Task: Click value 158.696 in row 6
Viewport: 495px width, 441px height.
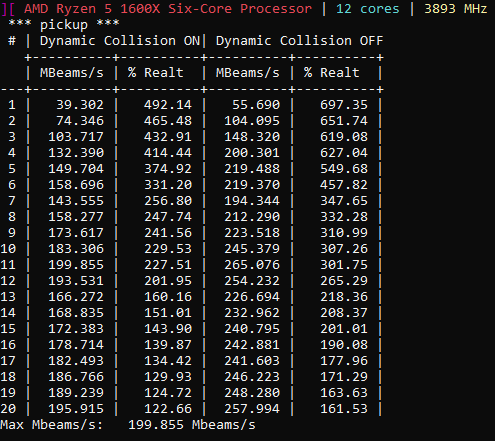Action: coord(76,185)
